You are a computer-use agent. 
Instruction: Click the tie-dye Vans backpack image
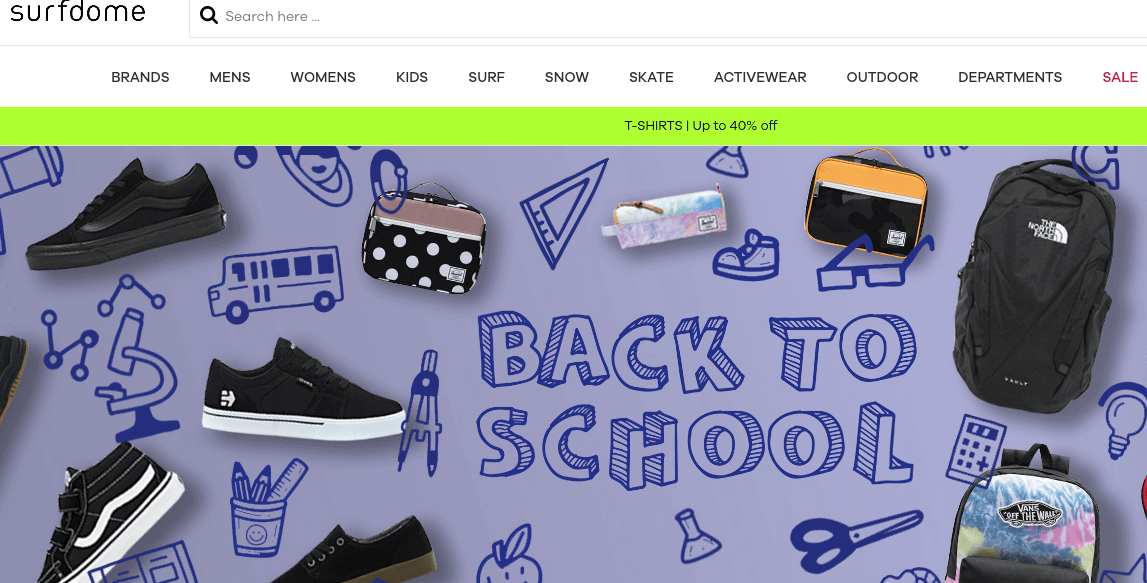click(1024, 519)
